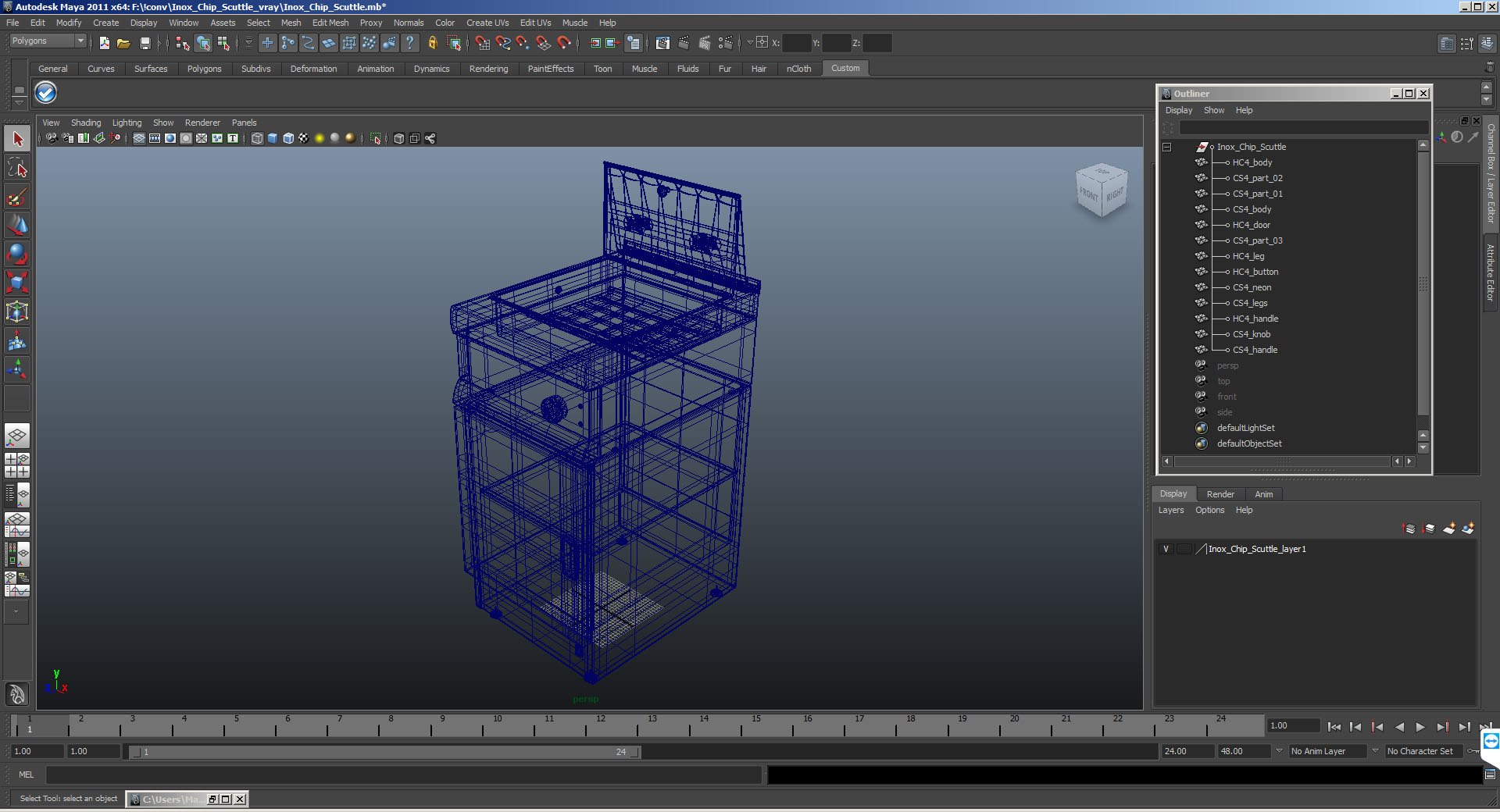Open the No Anim Layer dropdown
The width and height of the screenshot is (1500, 812).
tap(1327, 751)
